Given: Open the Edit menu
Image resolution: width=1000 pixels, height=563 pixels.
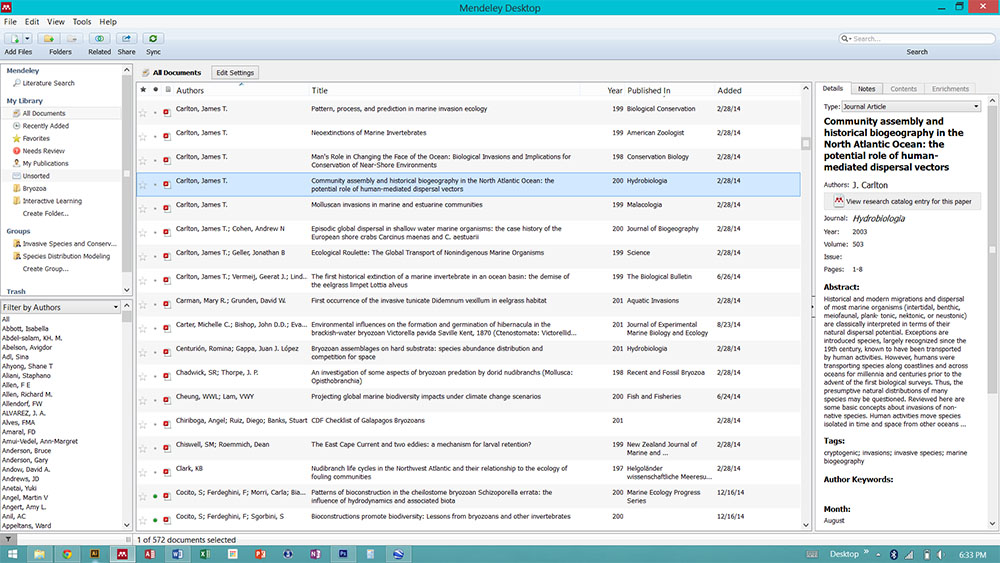Looking at the screenshot, I should 32,22.
